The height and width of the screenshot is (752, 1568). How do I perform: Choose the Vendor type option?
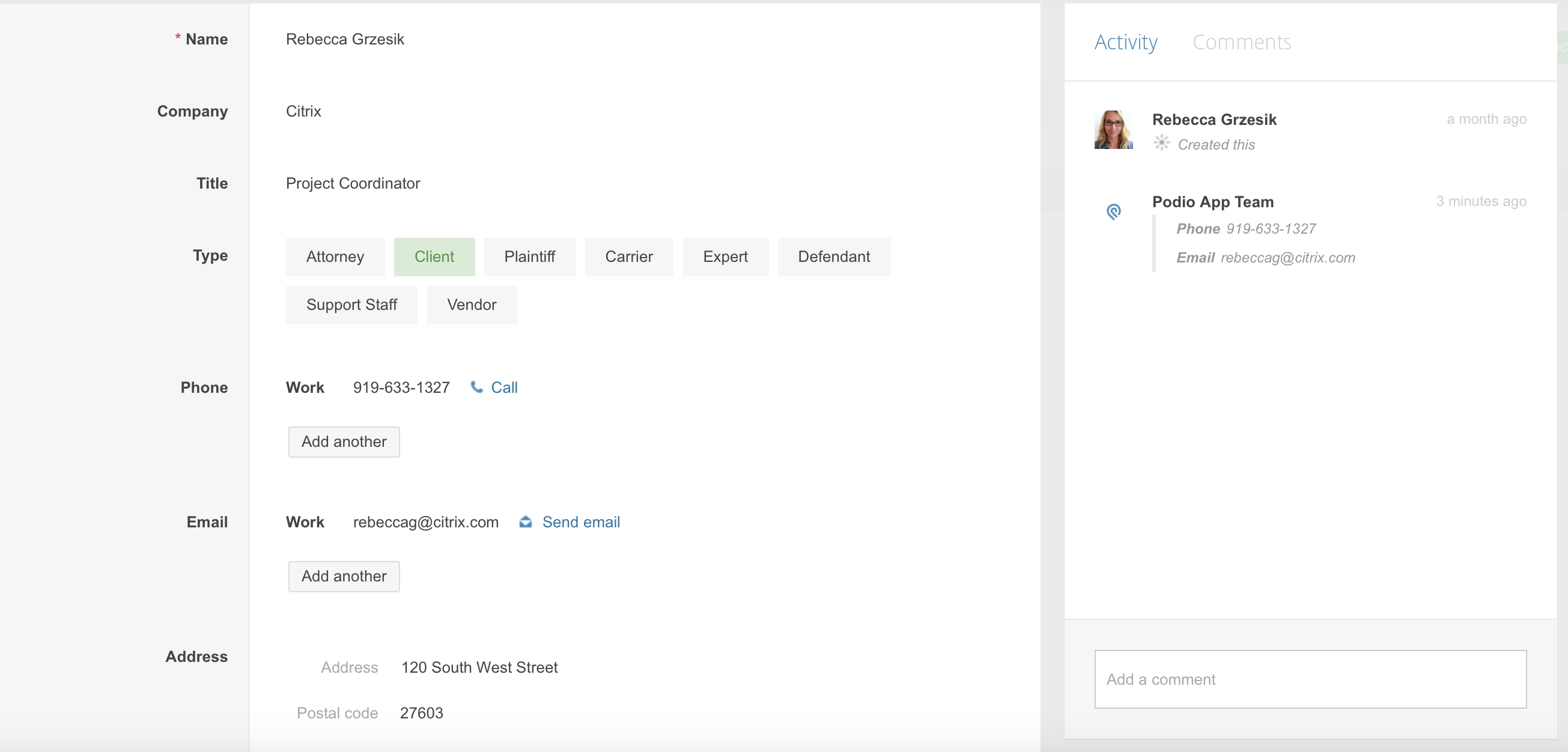pyautogui.click(x=471, y=305)
